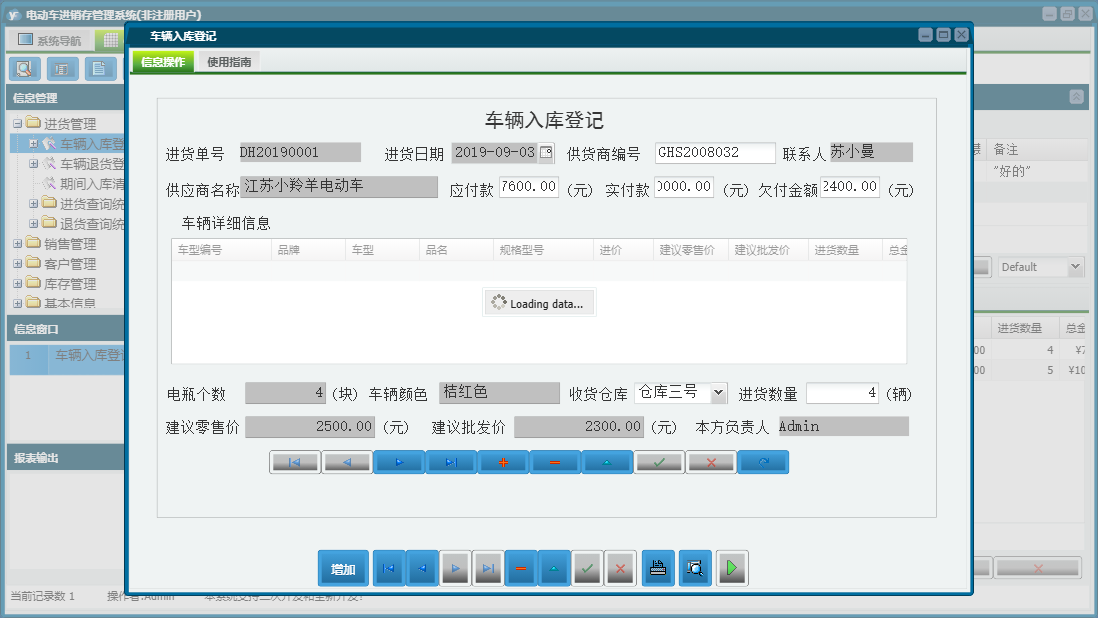The width and height of the screenshot is (1098, 618).
Task: Delete vehicle row in detail grid navigator
Action: pyautogui.click(x=555, y=462)
